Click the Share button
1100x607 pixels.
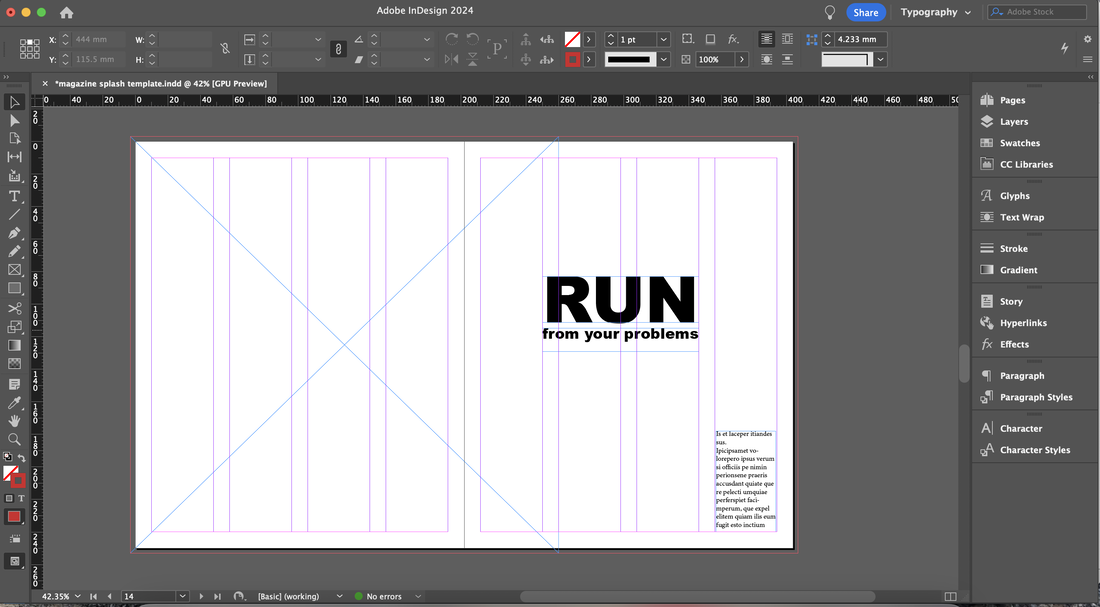tap(866, 13)
